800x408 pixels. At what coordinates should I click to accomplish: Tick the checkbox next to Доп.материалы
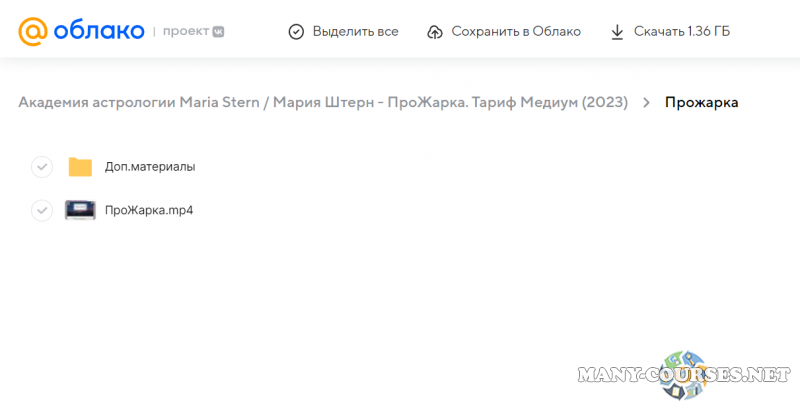pyautogui.click(x=41, y=167)
